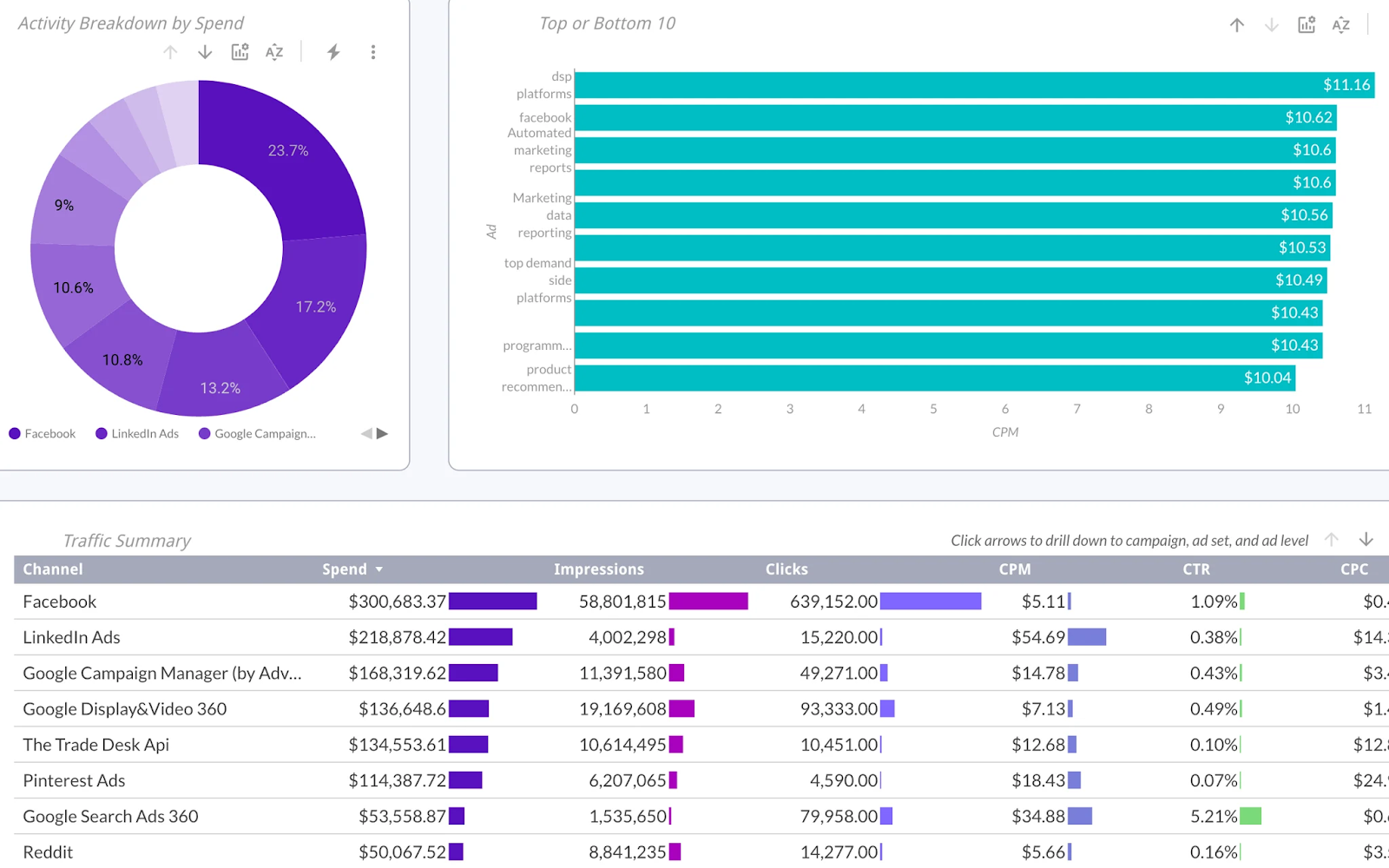The width and height of the screenshot is (1389, 868).
Task: Show next legend page arrow
Action: [x=383, y=433]
